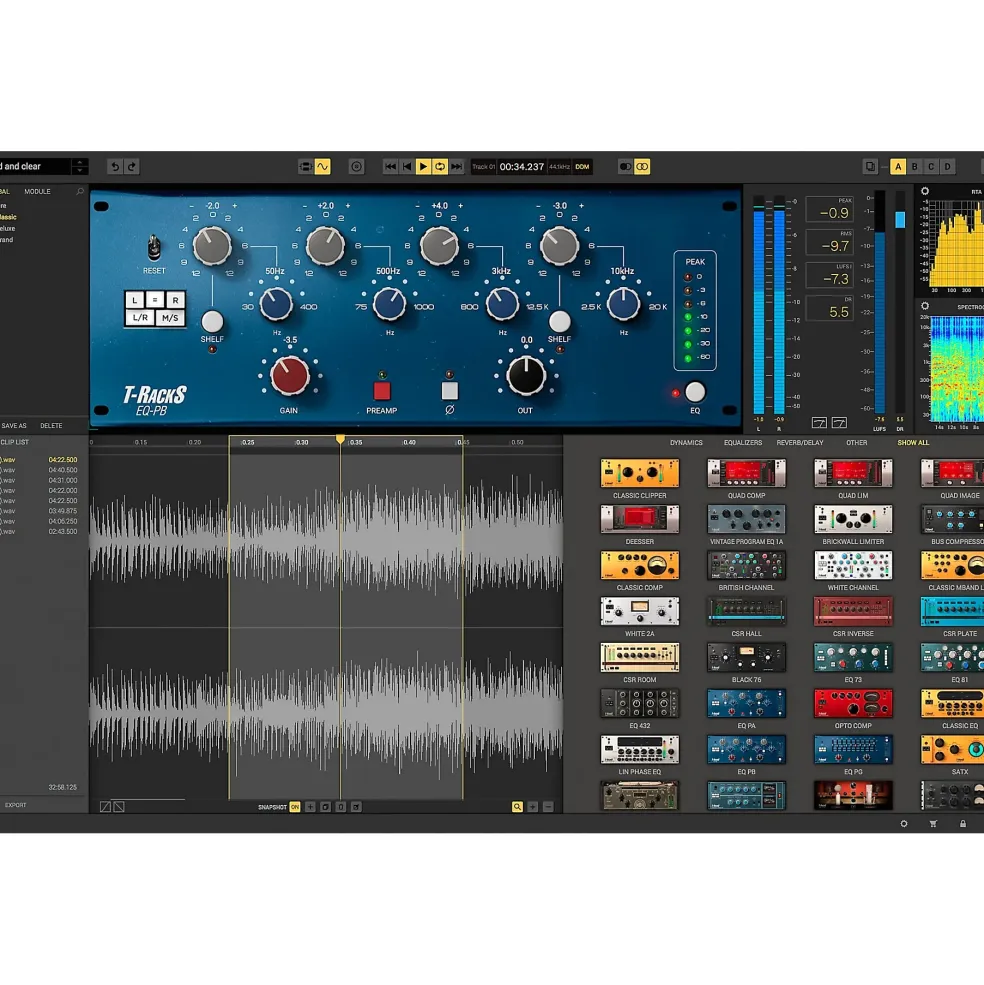Search presets with the magnifier icon

80,192
